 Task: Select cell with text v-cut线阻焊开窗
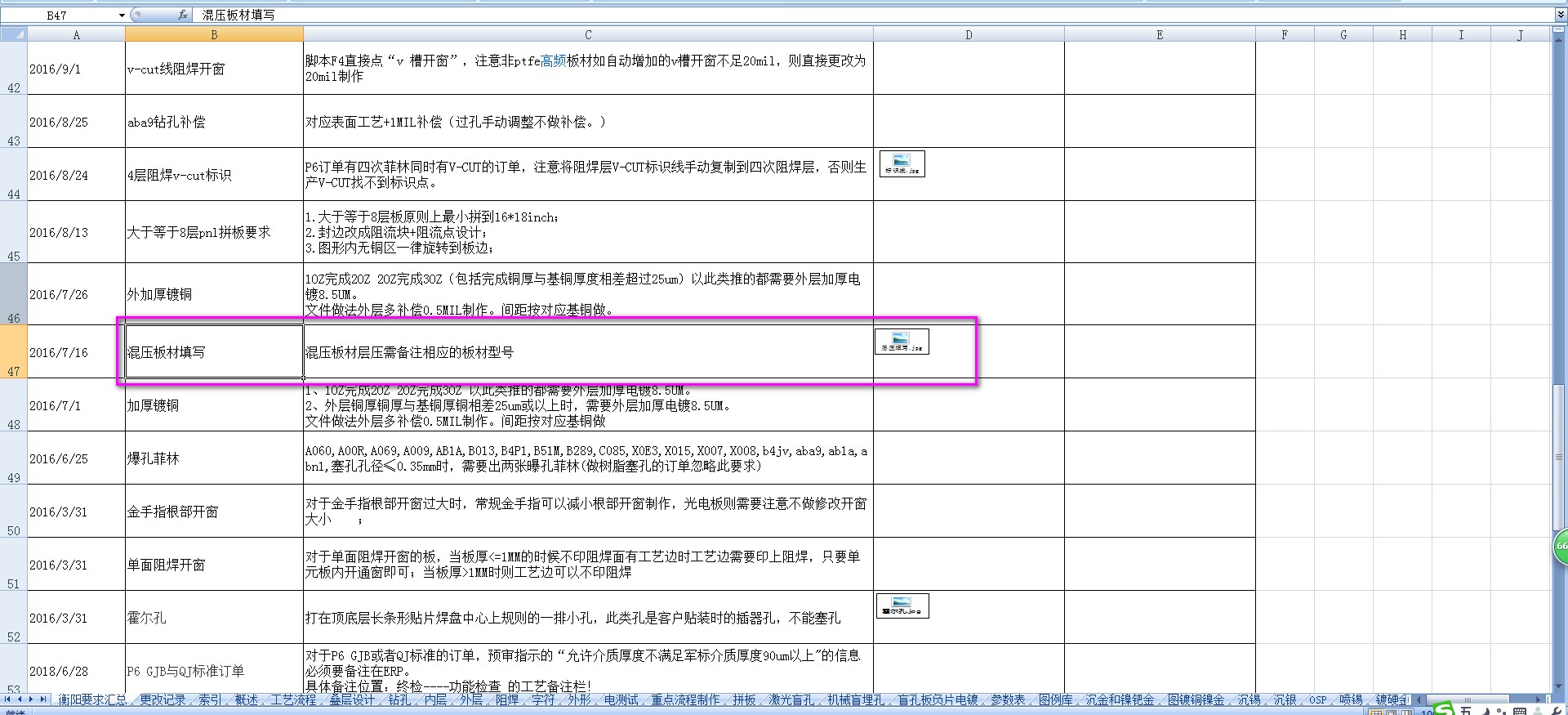click(x=214, y=69)
